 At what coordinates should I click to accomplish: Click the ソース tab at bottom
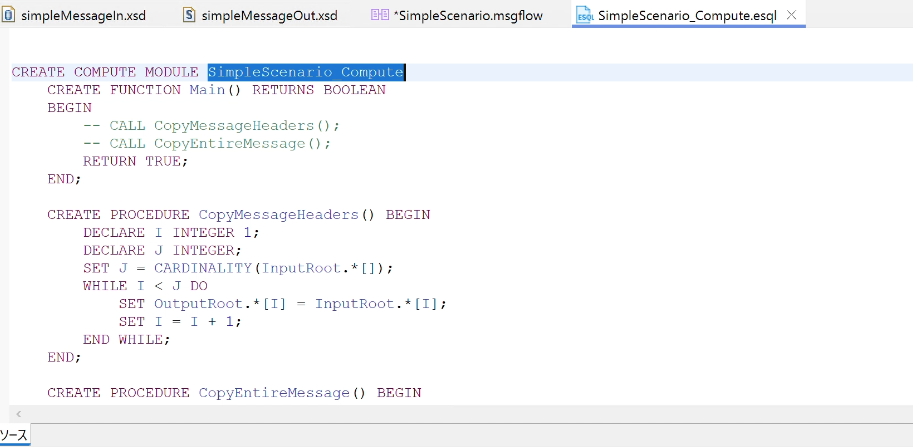coord(14,435)
